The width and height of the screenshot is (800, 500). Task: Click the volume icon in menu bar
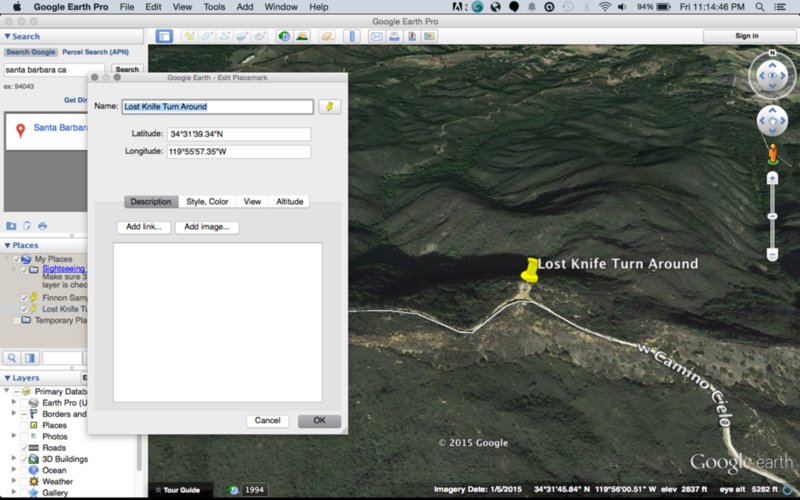[622, 7]
